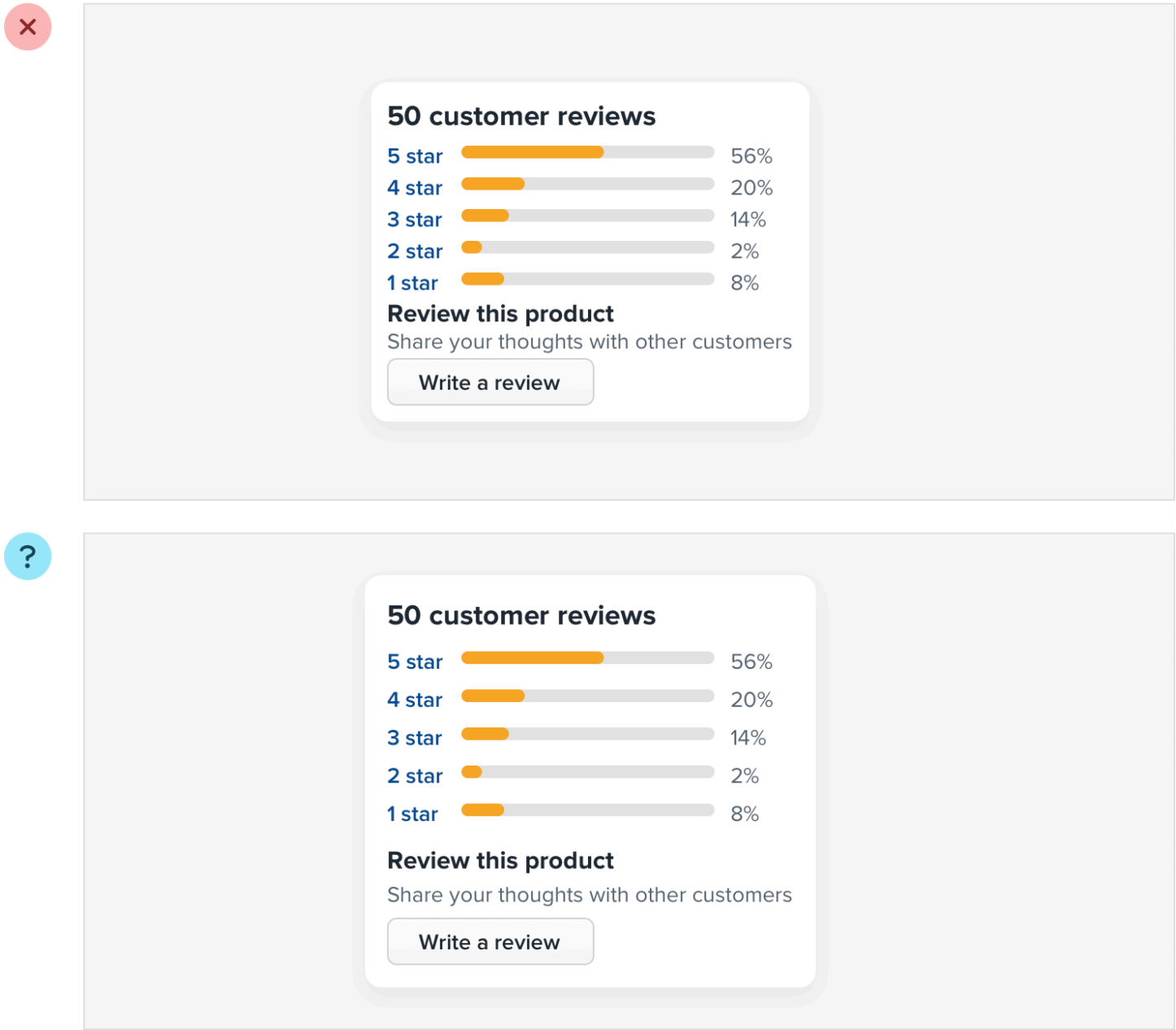This screenshot has width=1176, height=1030.
Task: Select 2 star link in the question-mark card
Action: pos(415,776)
